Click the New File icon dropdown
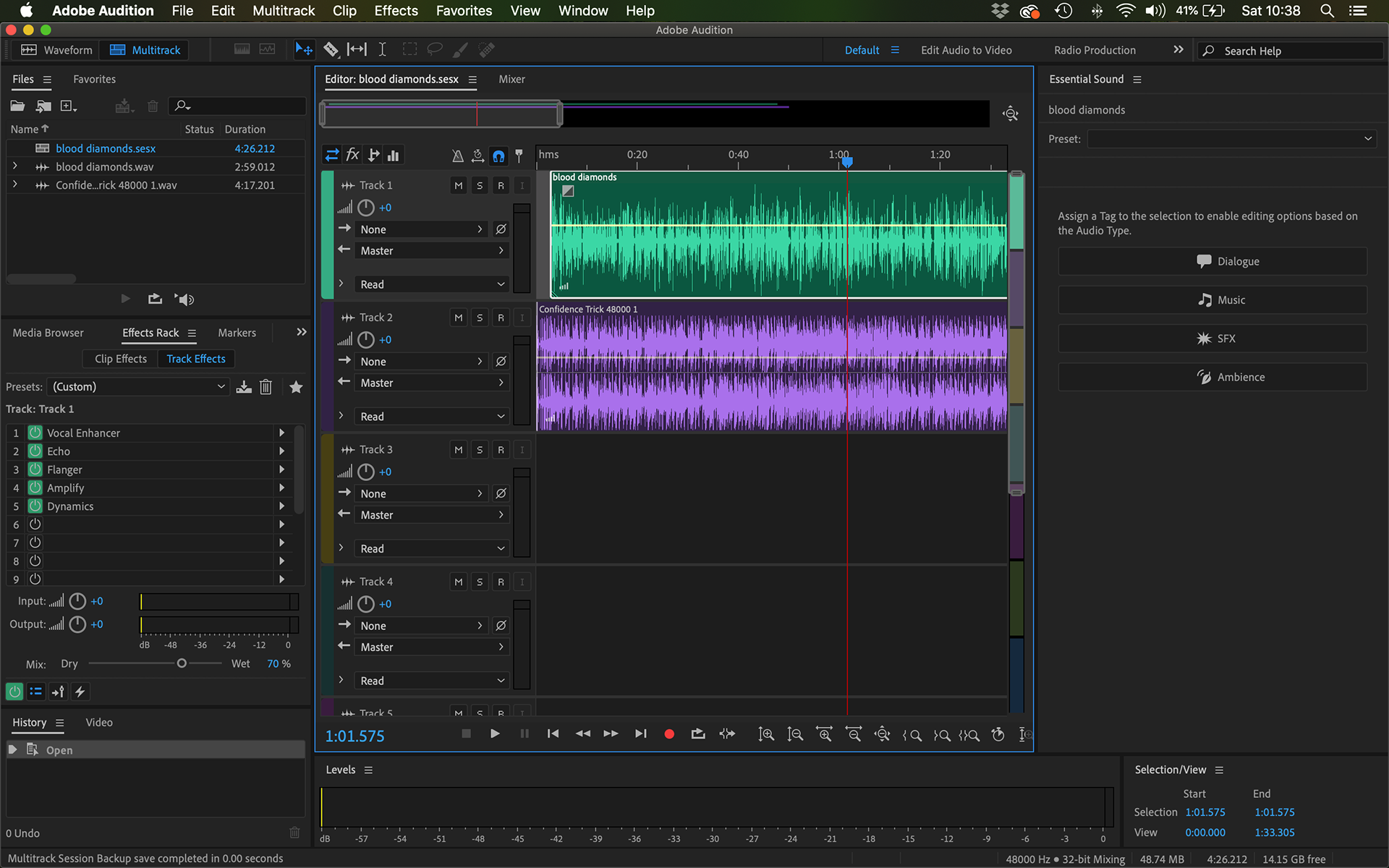The image size is (1389, 868). [69, 106]
